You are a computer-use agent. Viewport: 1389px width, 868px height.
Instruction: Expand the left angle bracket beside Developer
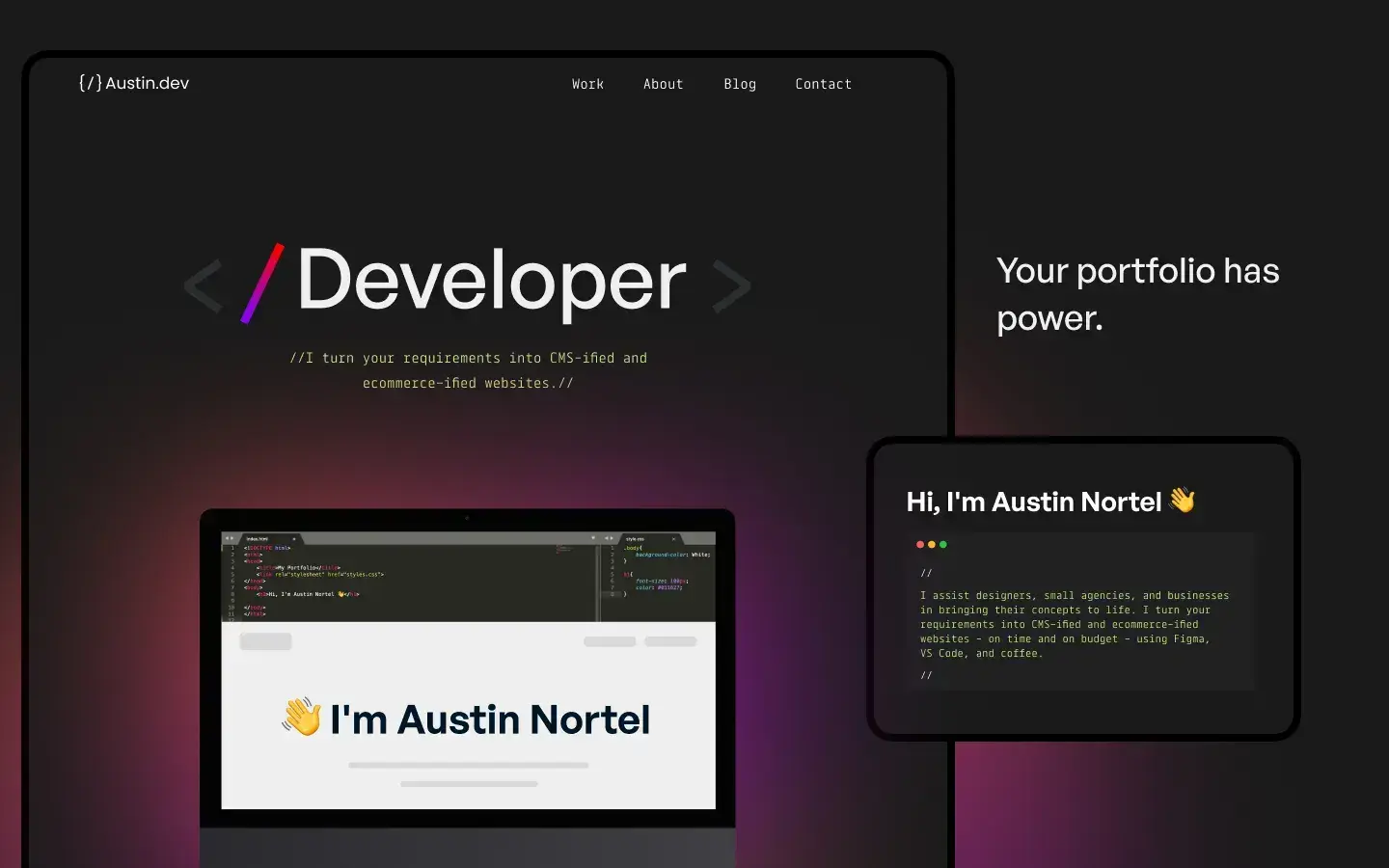(203, 285)
